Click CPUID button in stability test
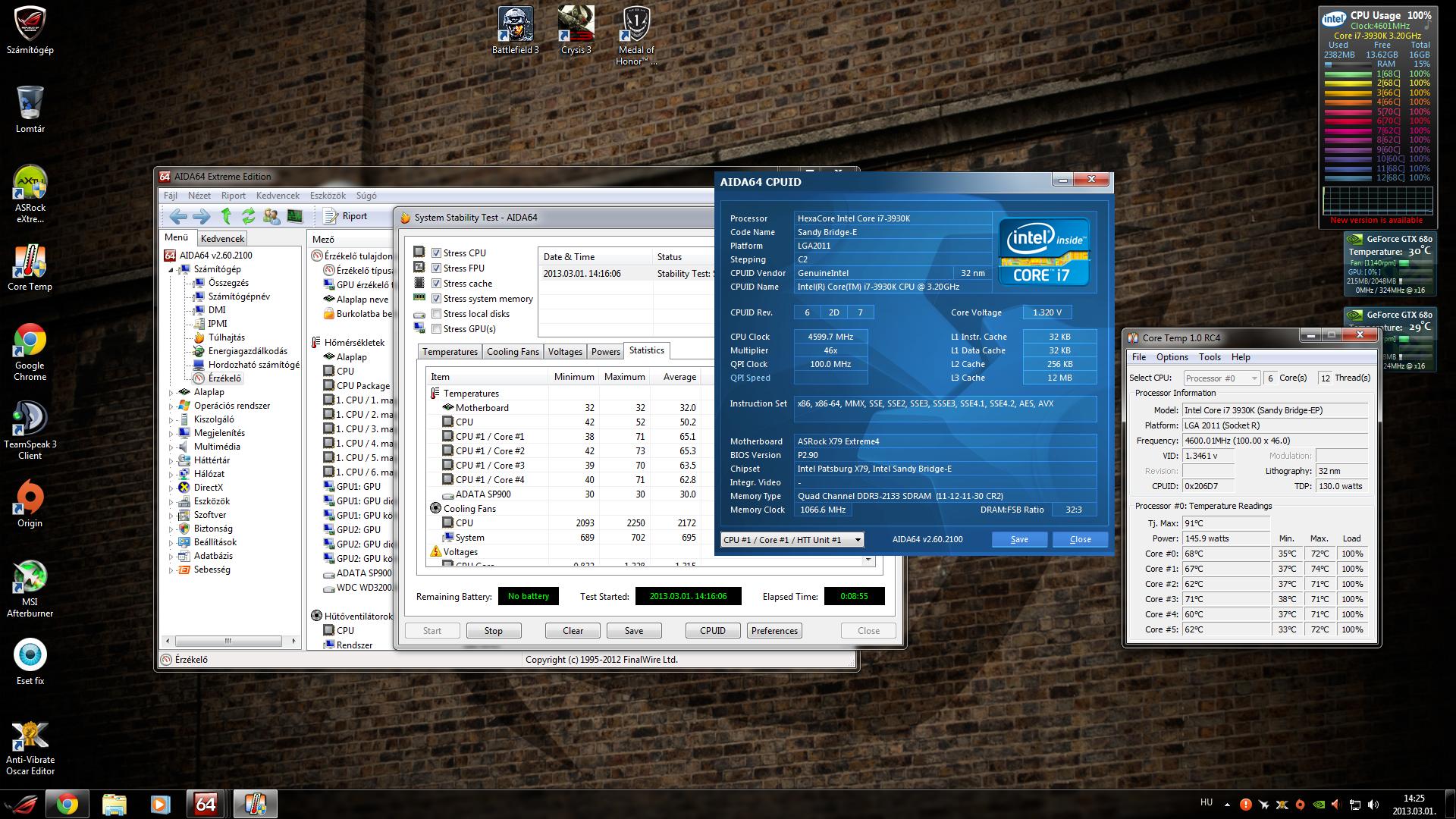The image size is (1456, 819). [x=713, y=631]
